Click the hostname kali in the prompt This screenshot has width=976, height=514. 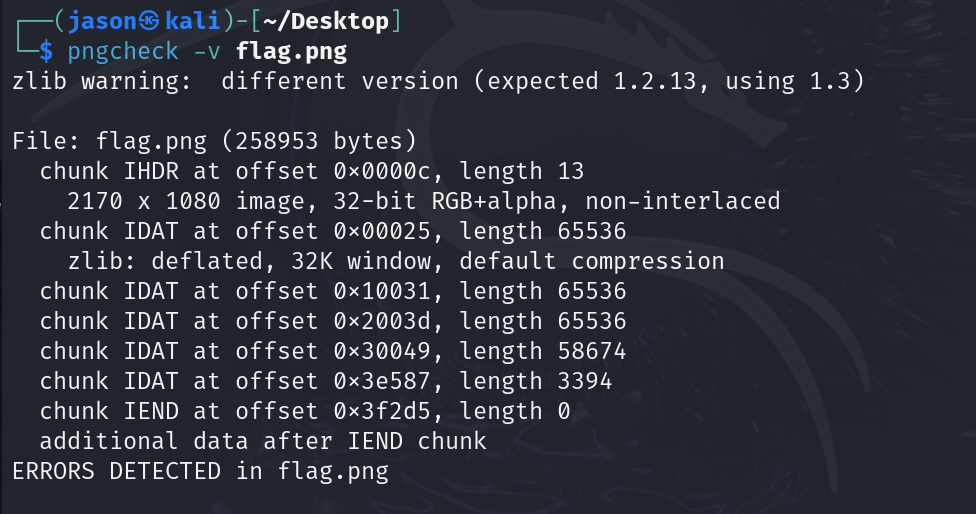point(191,20)
